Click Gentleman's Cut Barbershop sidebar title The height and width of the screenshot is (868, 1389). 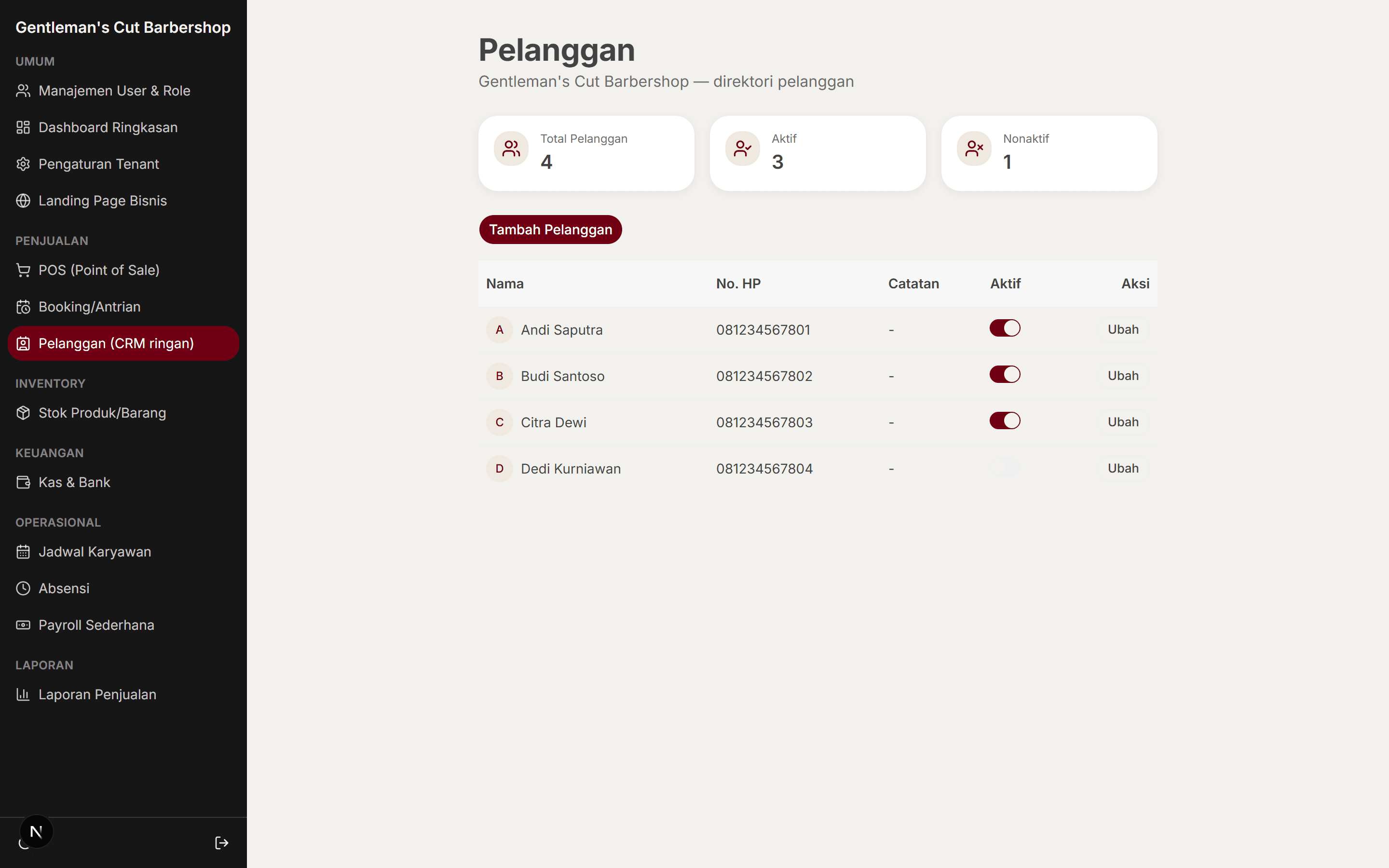click(x=123, y=27)
